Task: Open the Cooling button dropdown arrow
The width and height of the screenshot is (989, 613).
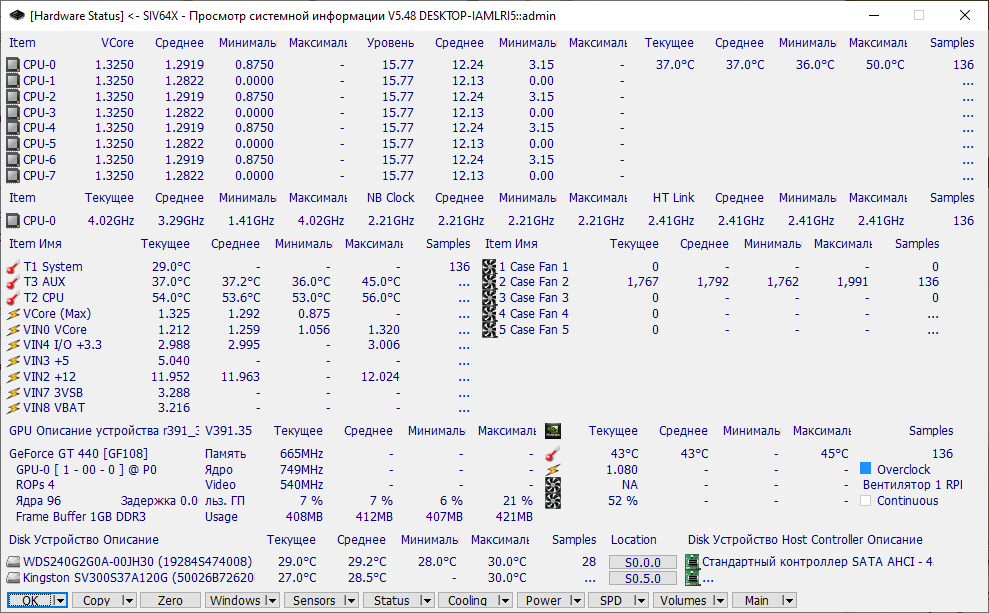Action: 504,600
